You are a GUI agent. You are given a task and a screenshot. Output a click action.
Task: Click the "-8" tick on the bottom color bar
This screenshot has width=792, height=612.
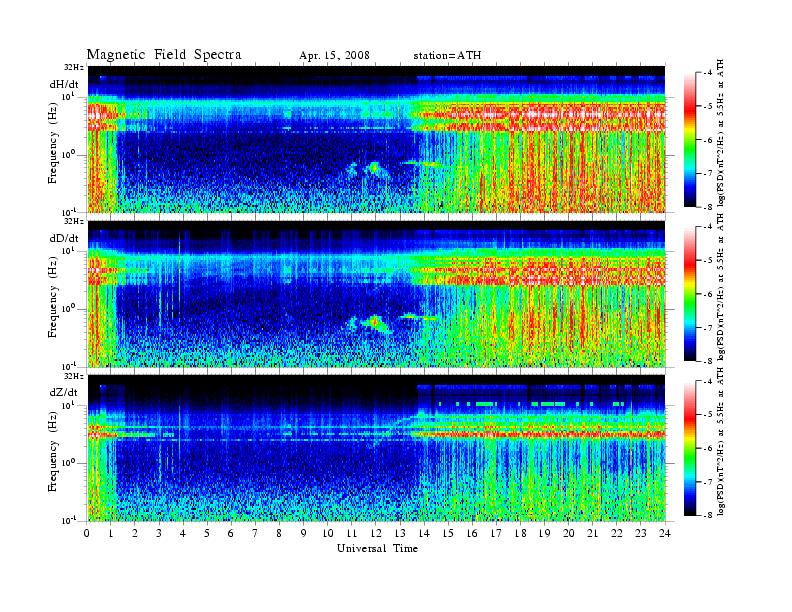(x=708, y=515)
